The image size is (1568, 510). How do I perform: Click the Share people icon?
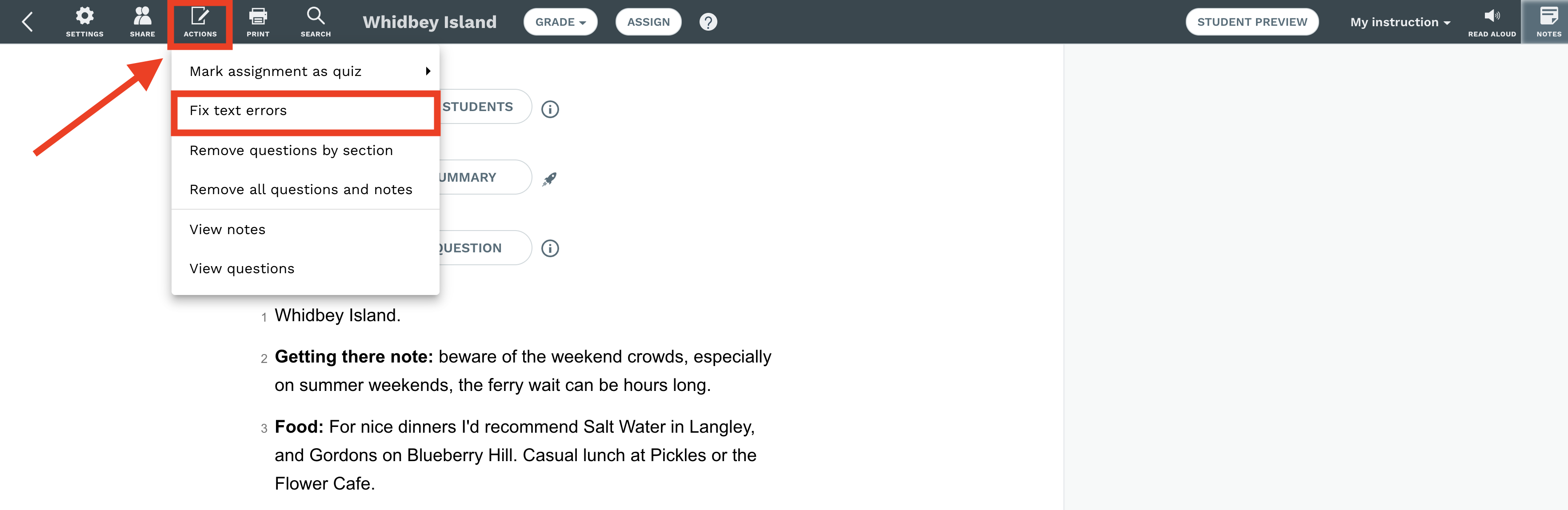pos(142,16)
